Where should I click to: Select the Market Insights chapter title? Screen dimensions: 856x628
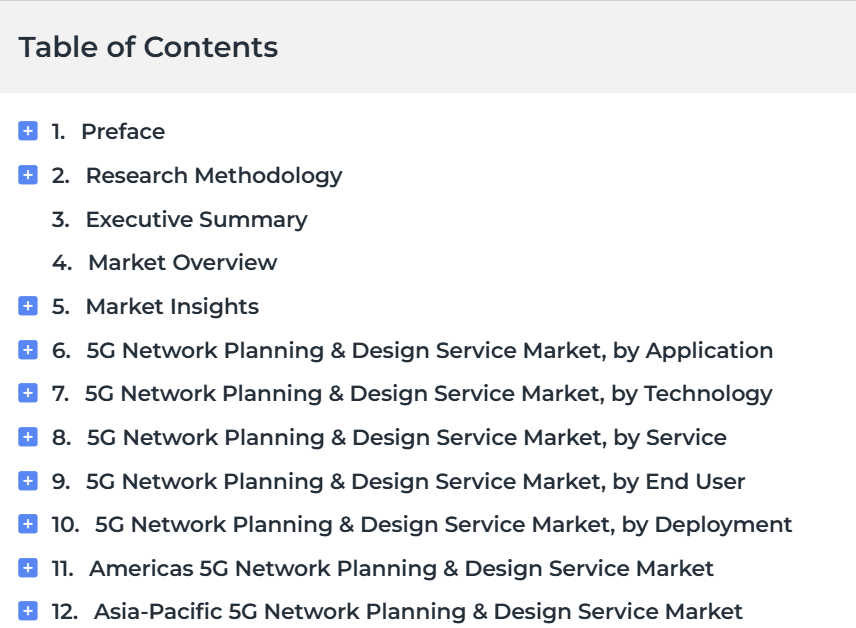[173, 306]
